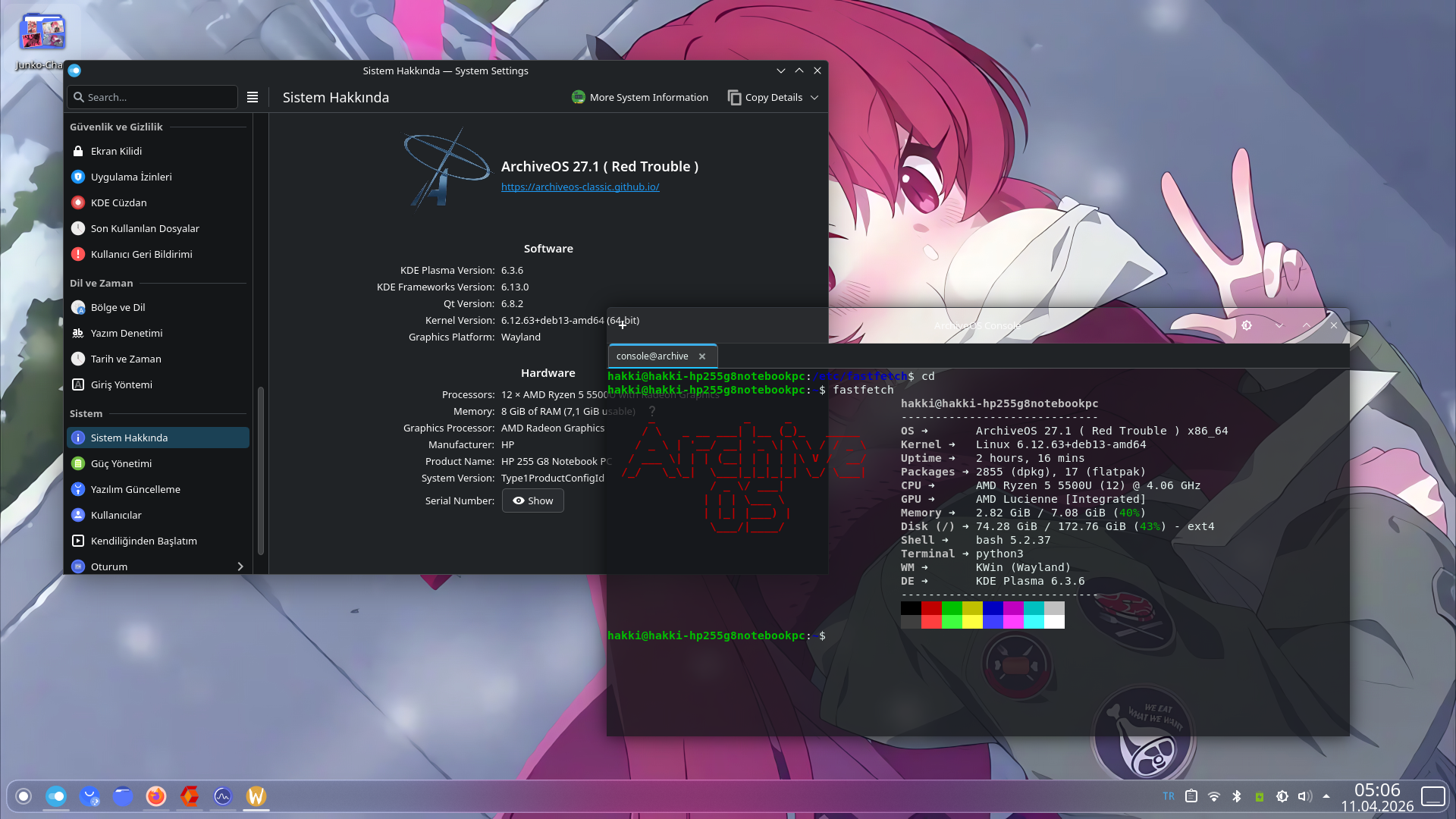Image resolution: width=1456 pixels, height=819 pixels.
Task: Select Tarih ve Zaman menu entry
Action: click(126, 359)
